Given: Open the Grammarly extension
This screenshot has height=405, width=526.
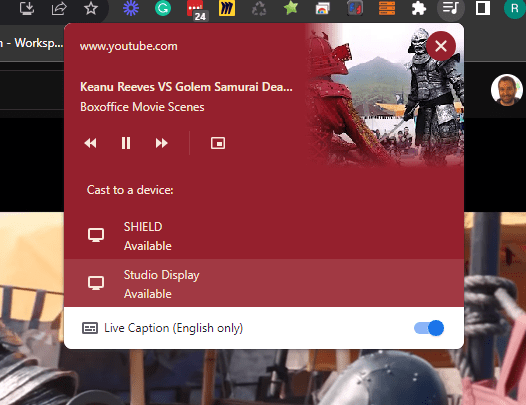Looking at the screenshot, I should tap(163, 8).
